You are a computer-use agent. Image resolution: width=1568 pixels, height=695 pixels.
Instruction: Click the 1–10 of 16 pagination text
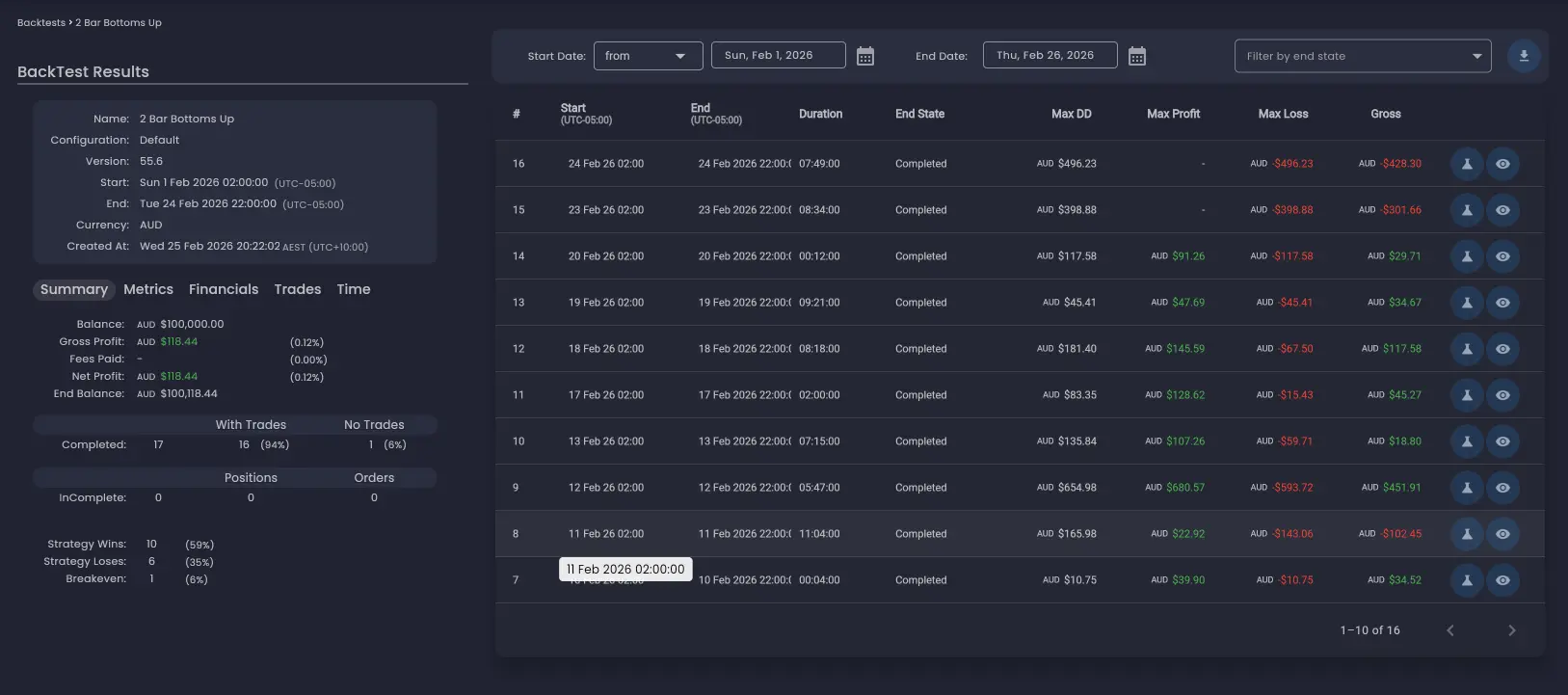coord(1369,630)
